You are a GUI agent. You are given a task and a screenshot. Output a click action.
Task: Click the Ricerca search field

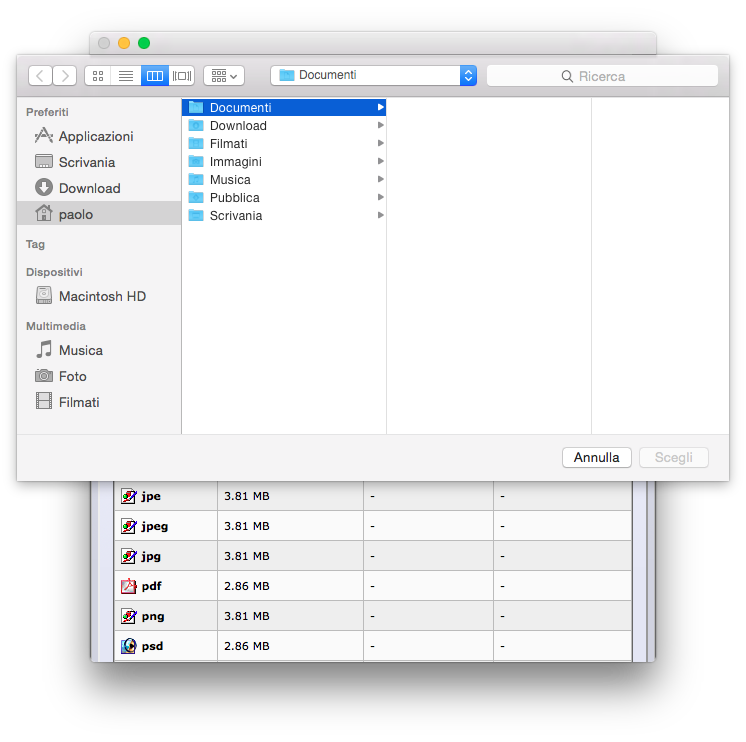point(602,76)
